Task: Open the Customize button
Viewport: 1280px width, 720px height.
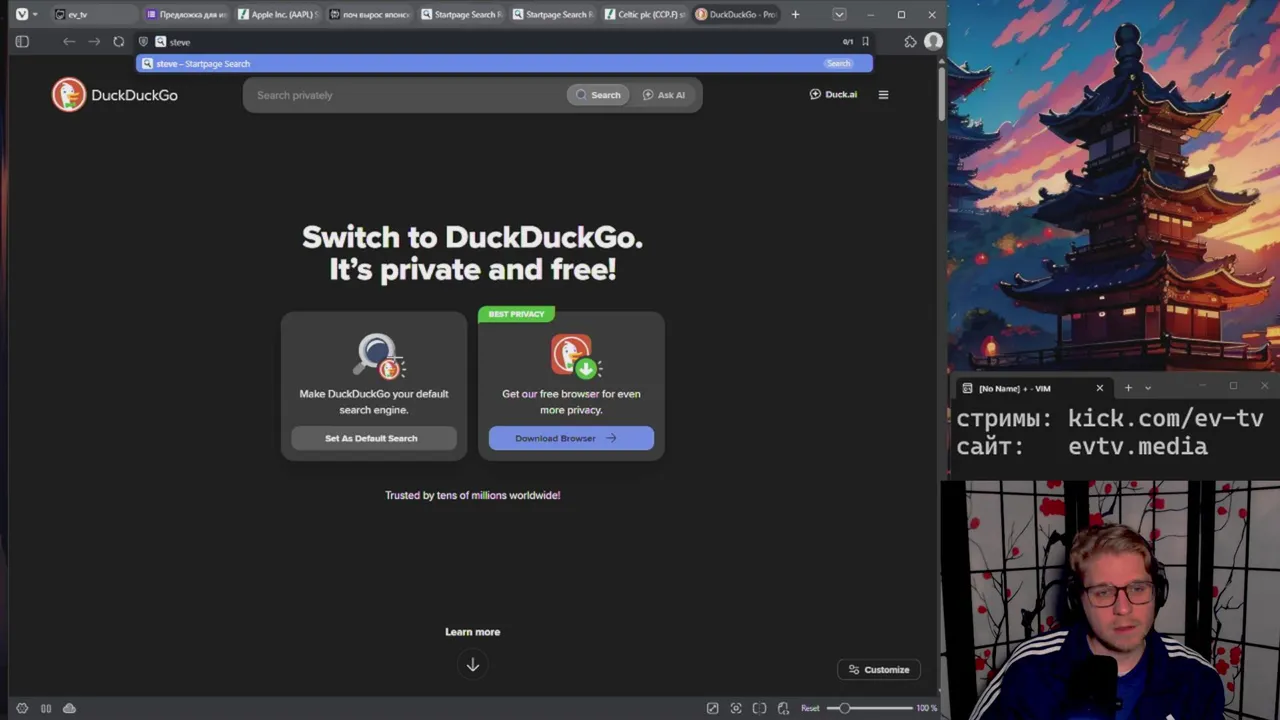Action: (879, 670)
